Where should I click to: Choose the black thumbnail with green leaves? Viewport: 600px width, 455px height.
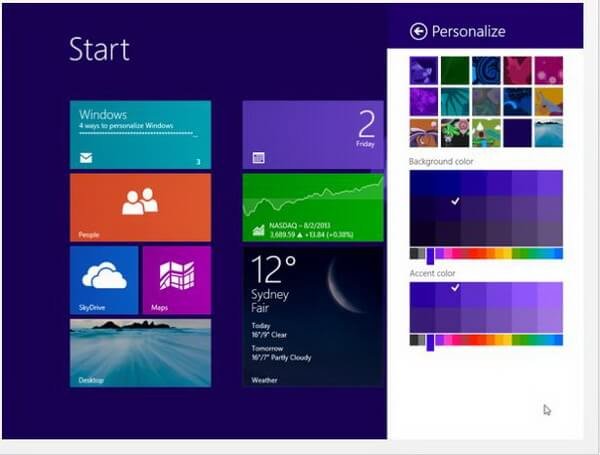[x=455, y=133]
